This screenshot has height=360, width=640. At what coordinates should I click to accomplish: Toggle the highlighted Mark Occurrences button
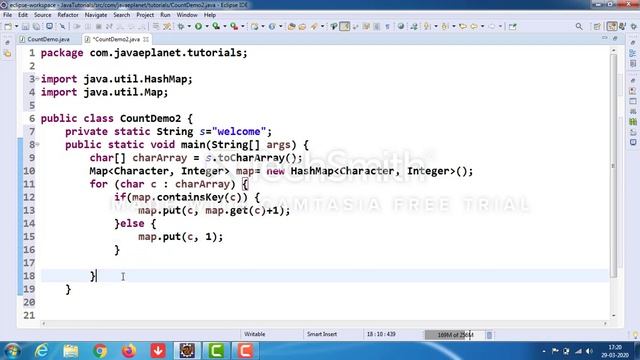(344, 27)
